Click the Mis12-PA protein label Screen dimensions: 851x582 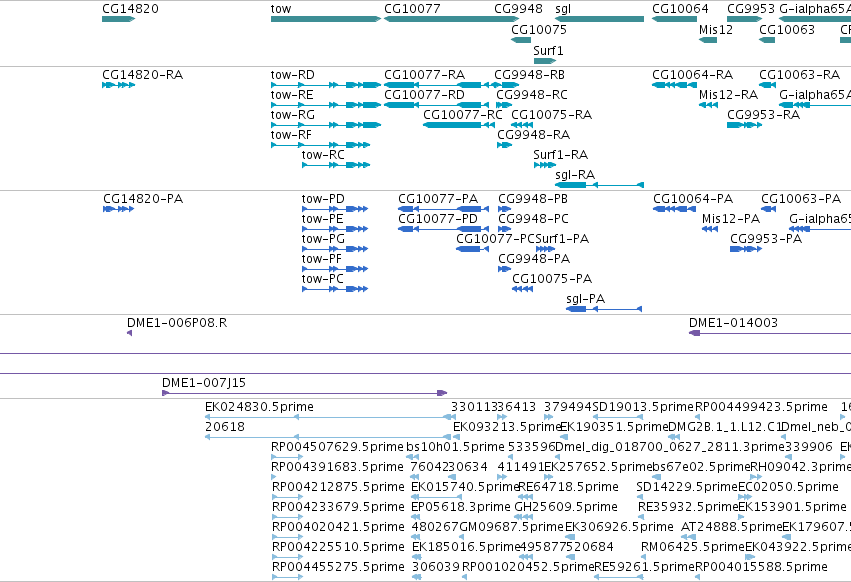[x=731, y=219]
